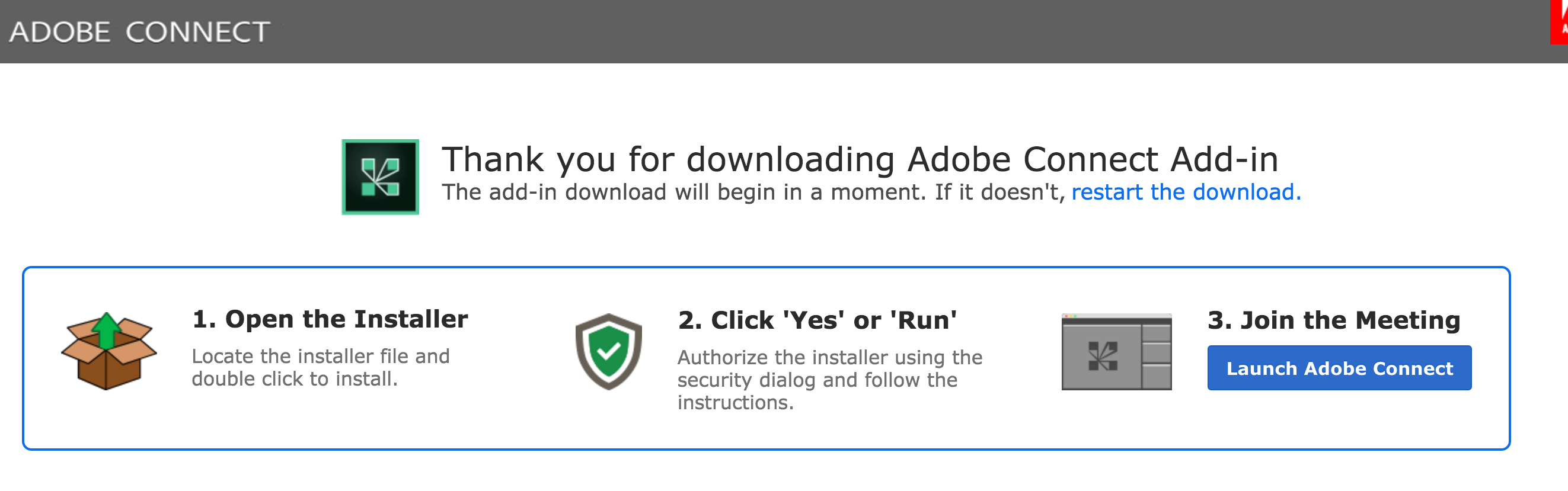Viewport: 1568px width, 491px height.
Task: Click the Adobe Connect app logo icon
Action: 380,177
